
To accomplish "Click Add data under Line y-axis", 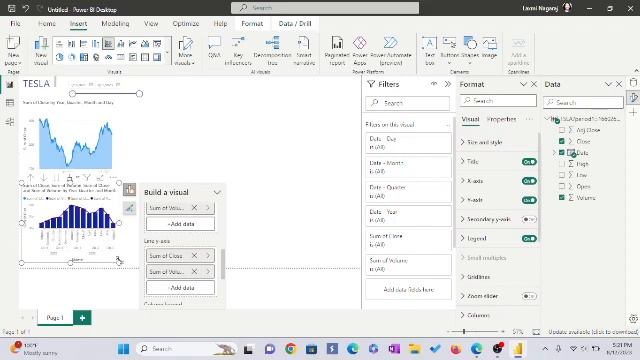I will click(x=180, y=288).
